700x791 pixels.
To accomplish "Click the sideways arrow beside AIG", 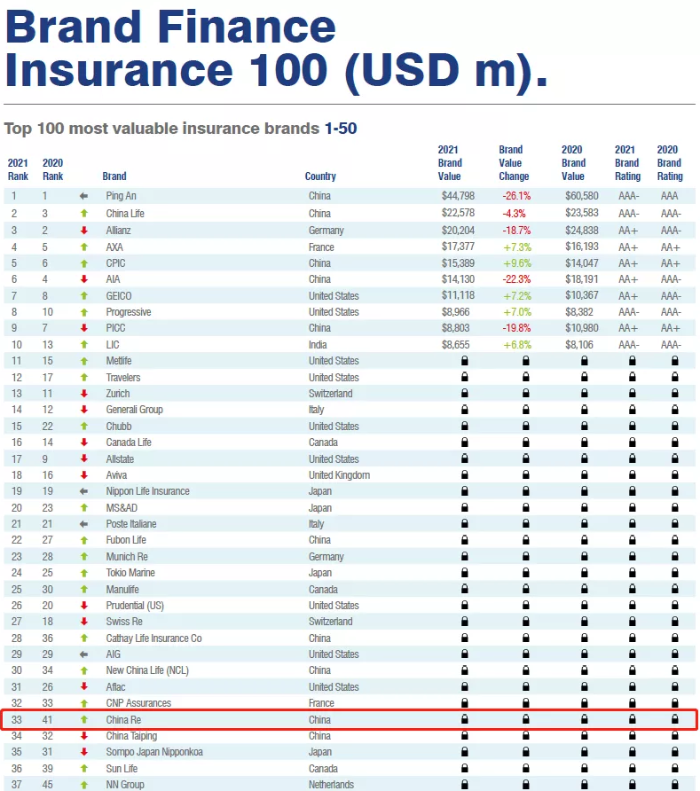I will 84,654.
